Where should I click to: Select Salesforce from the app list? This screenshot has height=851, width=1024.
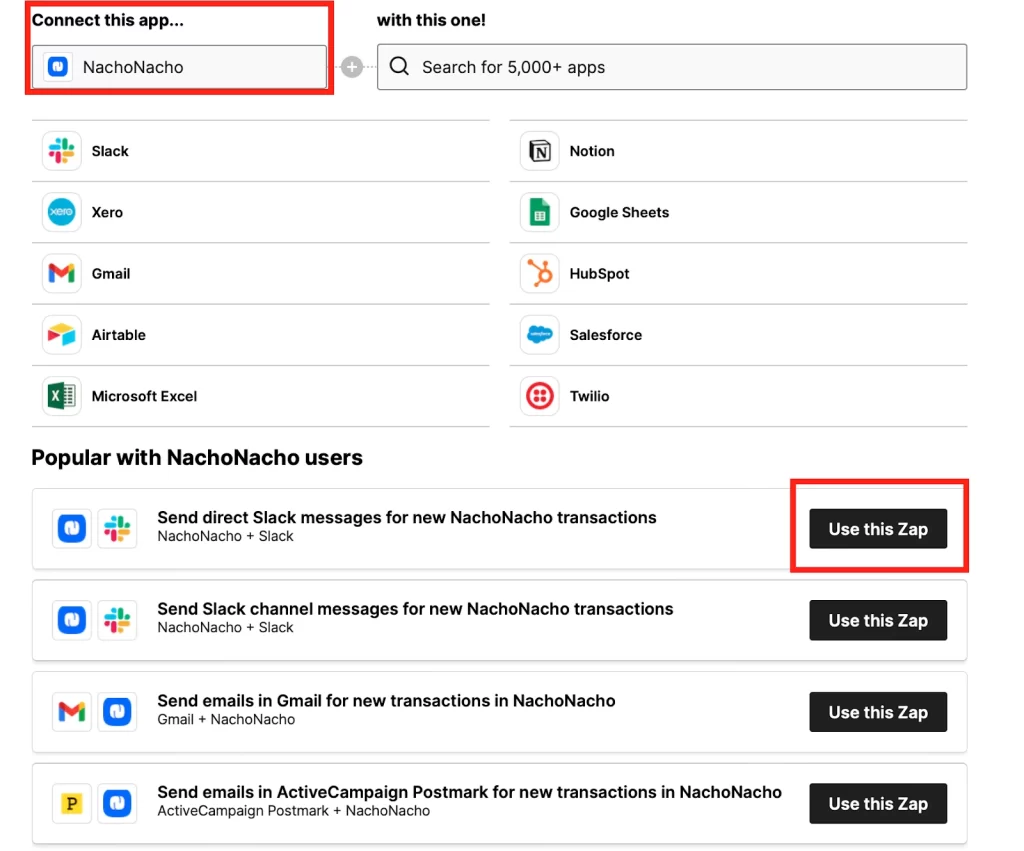[x=739, y=334]
